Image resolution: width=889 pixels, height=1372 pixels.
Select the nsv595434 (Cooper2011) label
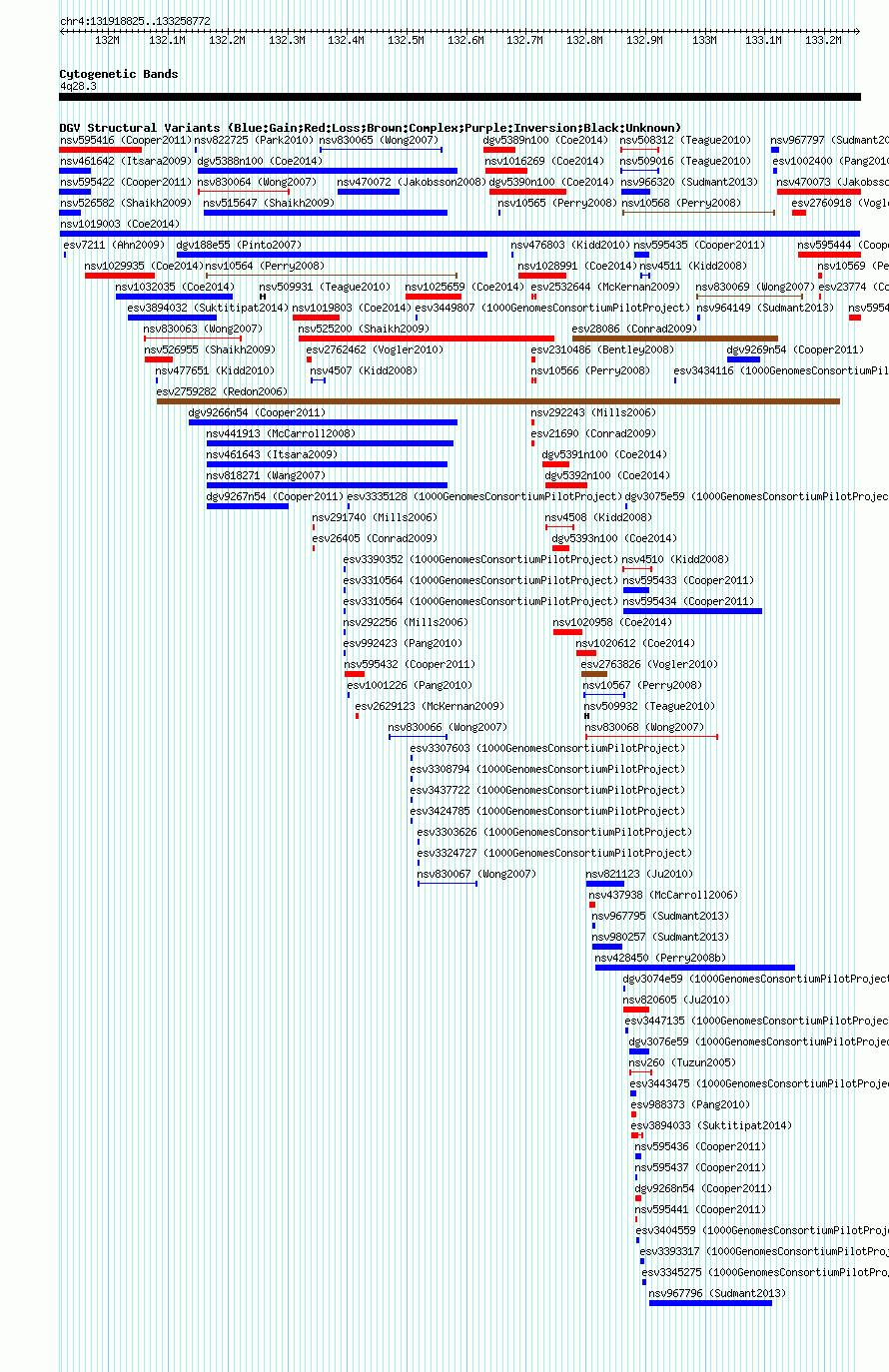tap(689, 601)
